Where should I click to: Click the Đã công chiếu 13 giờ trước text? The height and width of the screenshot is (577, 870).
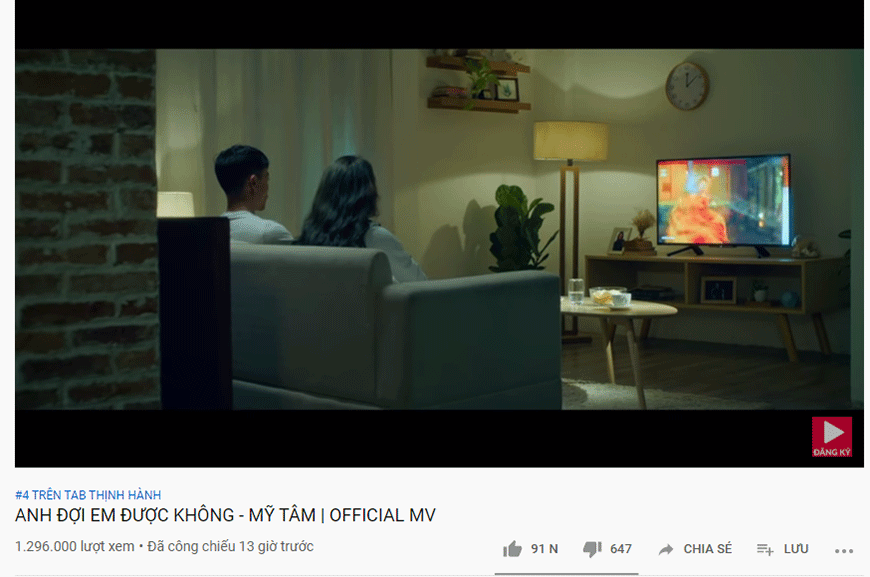(230, 546)
